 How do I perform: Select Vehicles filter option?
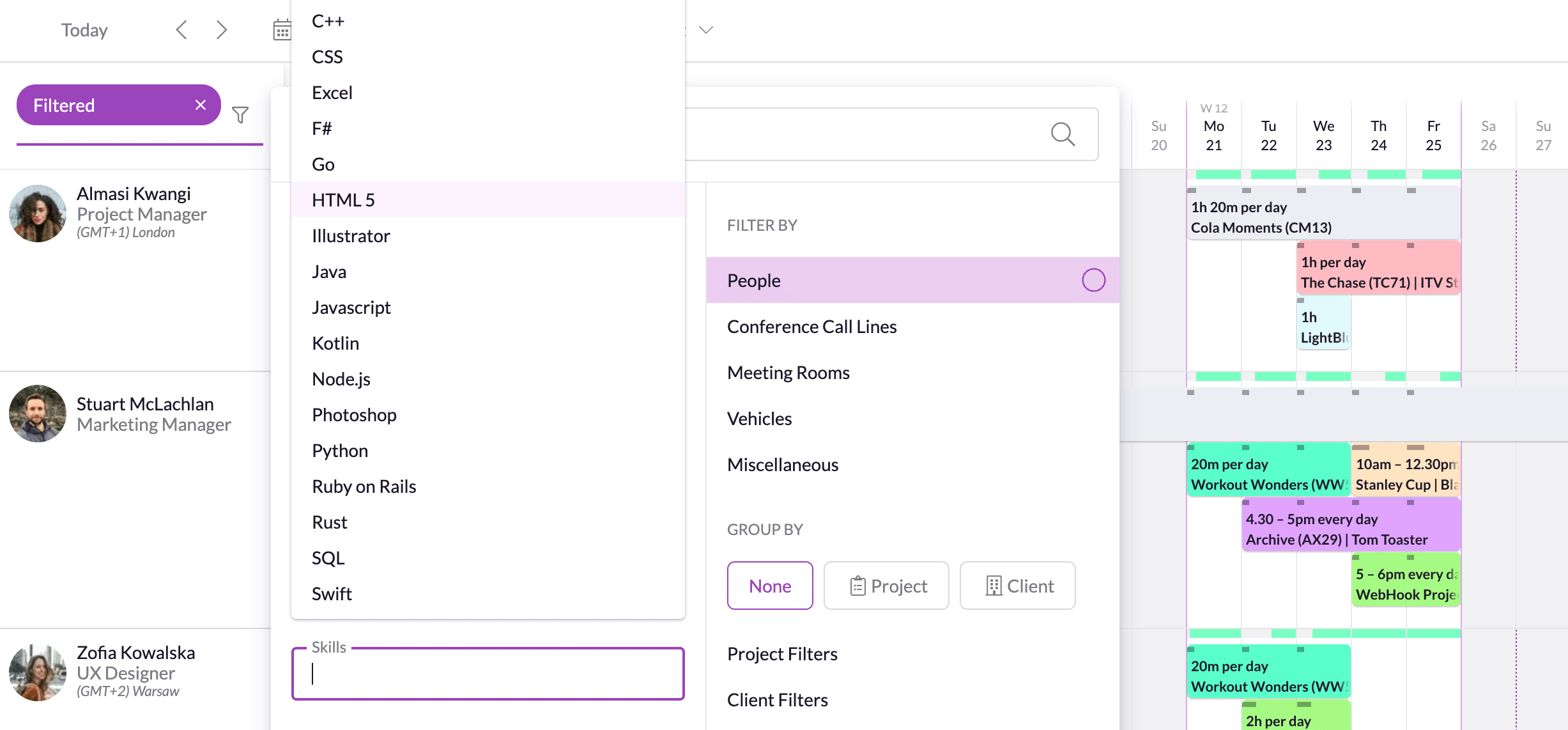[759, 418]
